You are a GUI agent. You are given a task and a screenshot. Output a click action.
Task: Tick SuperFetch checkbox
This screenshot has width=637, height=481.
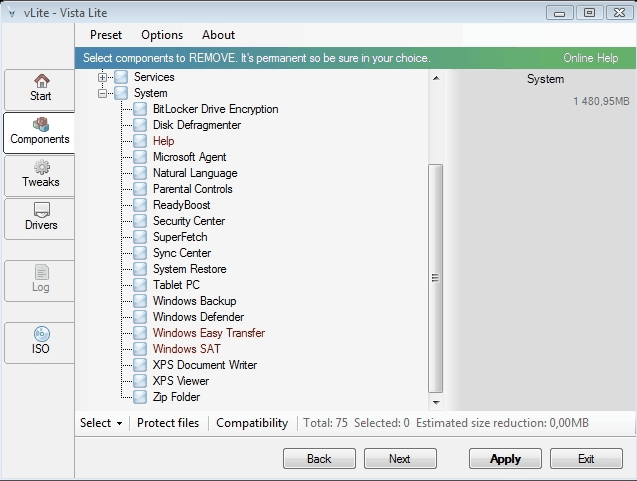click(140, 237)
